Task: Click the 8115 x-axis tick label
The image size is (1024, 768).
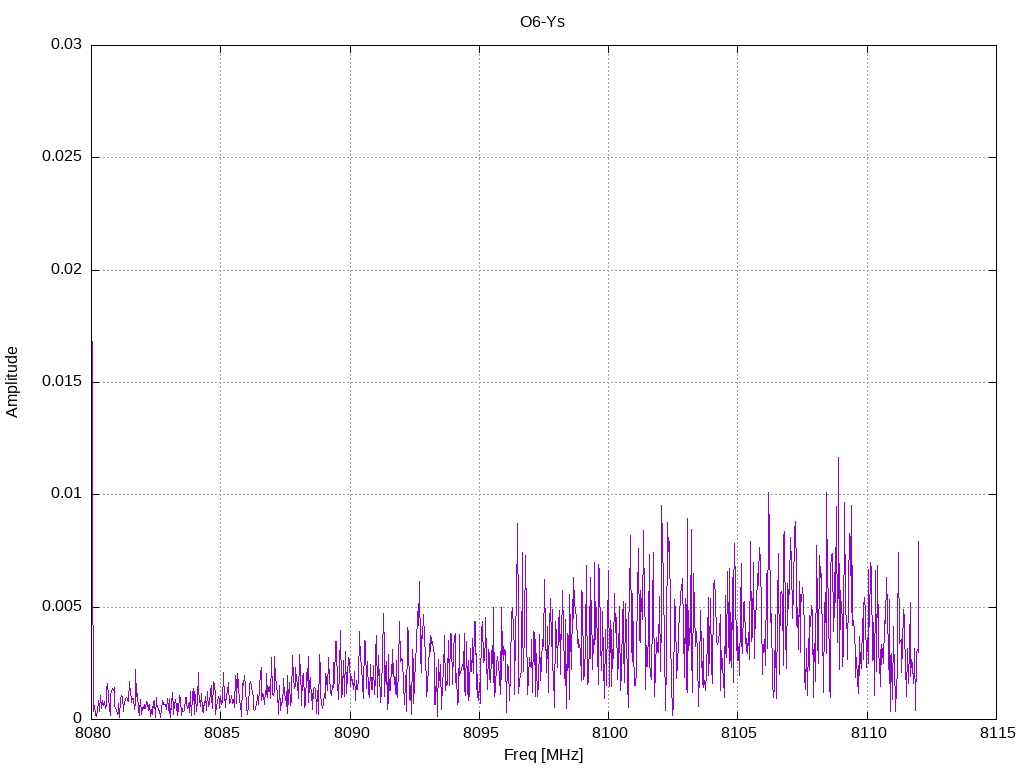Action: click(996, 734)
